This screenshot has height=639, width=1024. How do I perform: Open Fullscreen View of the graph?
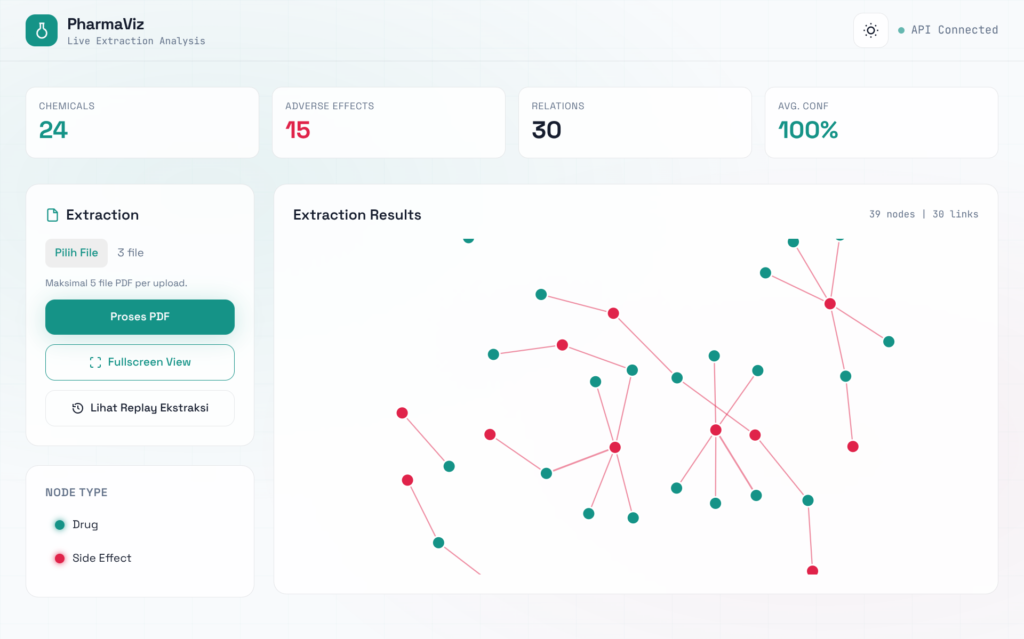click(x=140, y=362)
